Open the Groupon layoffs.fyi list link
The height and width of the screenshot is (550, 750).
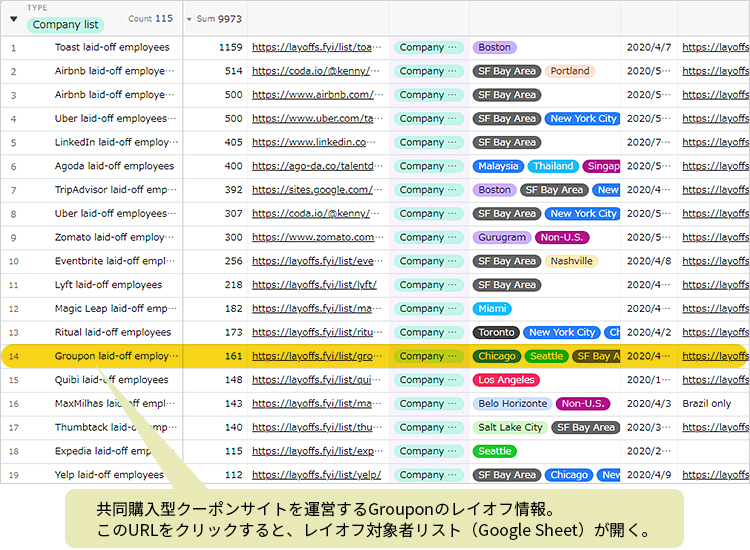(317, 356)
